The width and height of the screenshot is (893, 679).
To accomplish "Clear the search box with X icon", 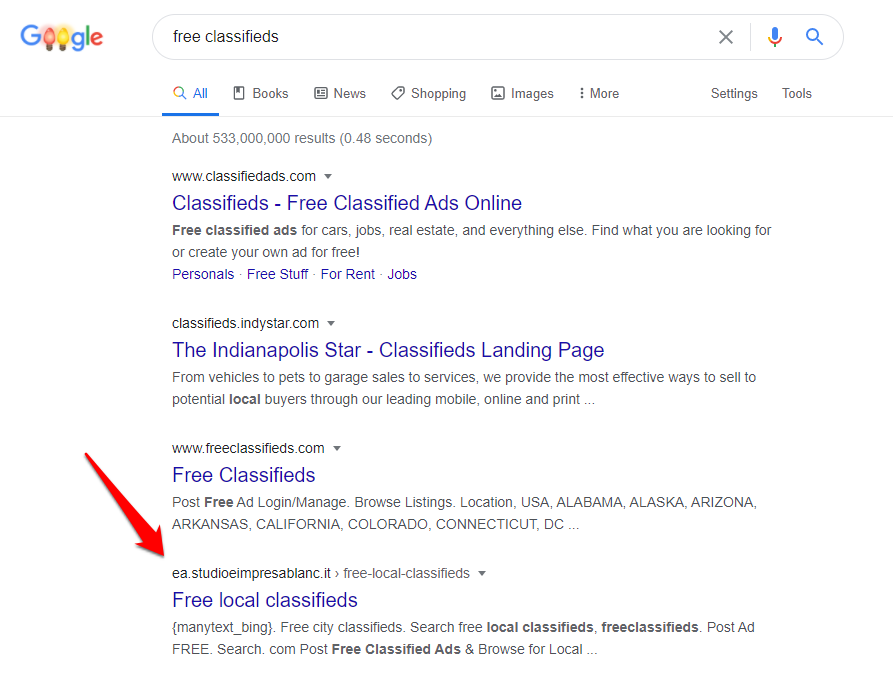I will tap(726, 37).
